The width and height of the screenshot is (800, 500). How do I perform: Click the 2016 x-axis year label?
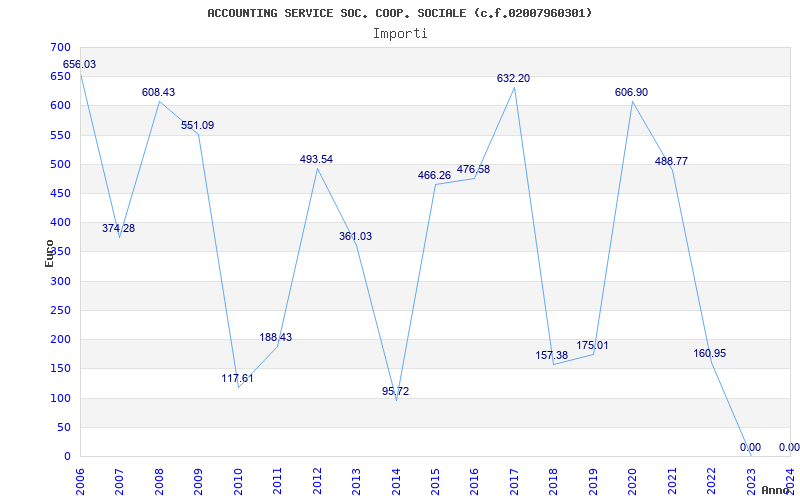474,481
